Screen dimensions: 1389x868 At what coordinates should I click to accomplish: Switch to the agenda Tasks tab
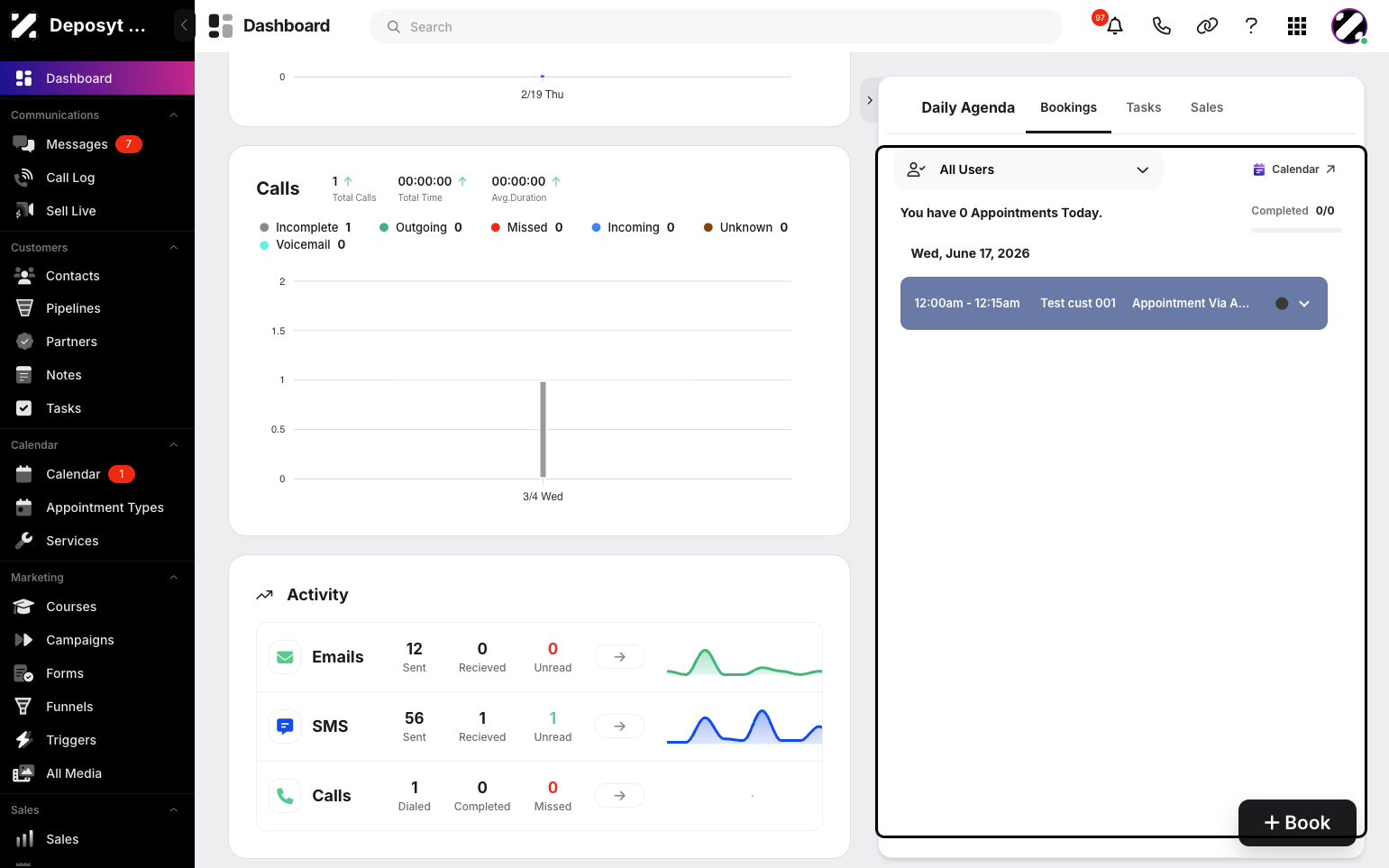(x=1143, y=107)
